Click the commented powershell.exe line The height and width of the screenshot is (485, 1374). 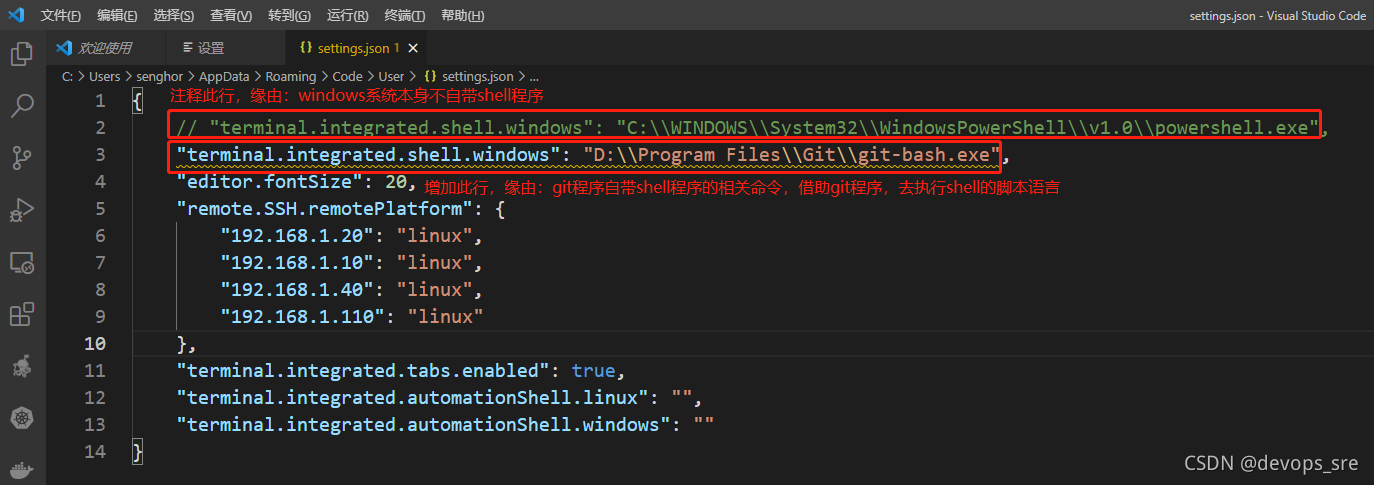(x=753, y=127)
